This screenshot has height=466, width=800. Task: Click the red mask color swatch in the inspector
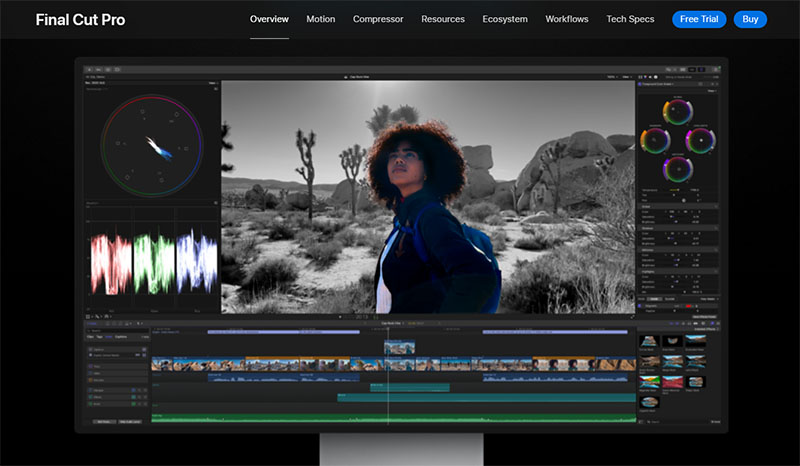pos(688,306)
